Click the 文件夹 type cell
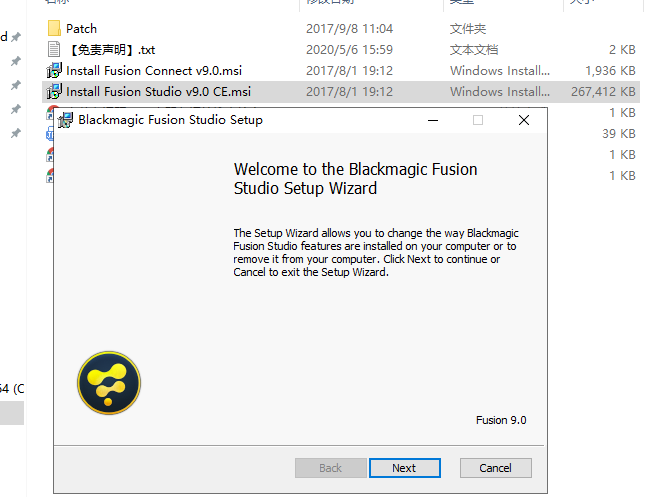This screenshot has width=668, height=497. click(468, 29)
